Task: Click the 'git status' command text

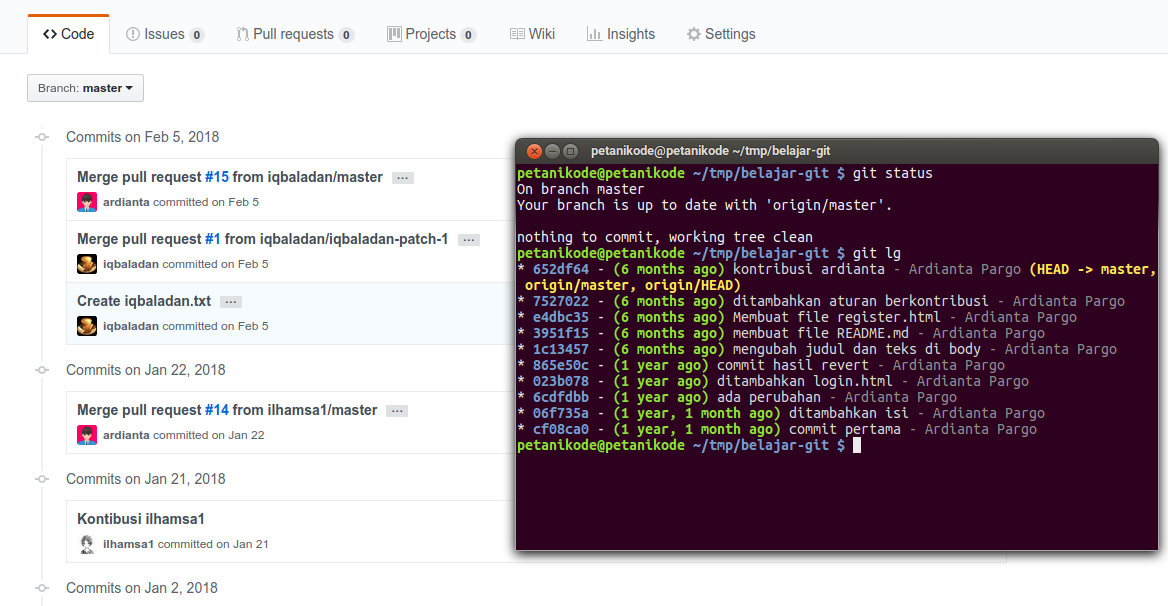Action: point(892,173)
